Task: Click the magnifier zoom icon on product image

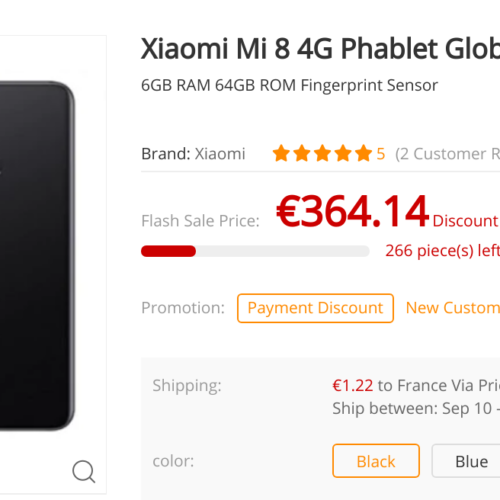Action: click(84, 471)
